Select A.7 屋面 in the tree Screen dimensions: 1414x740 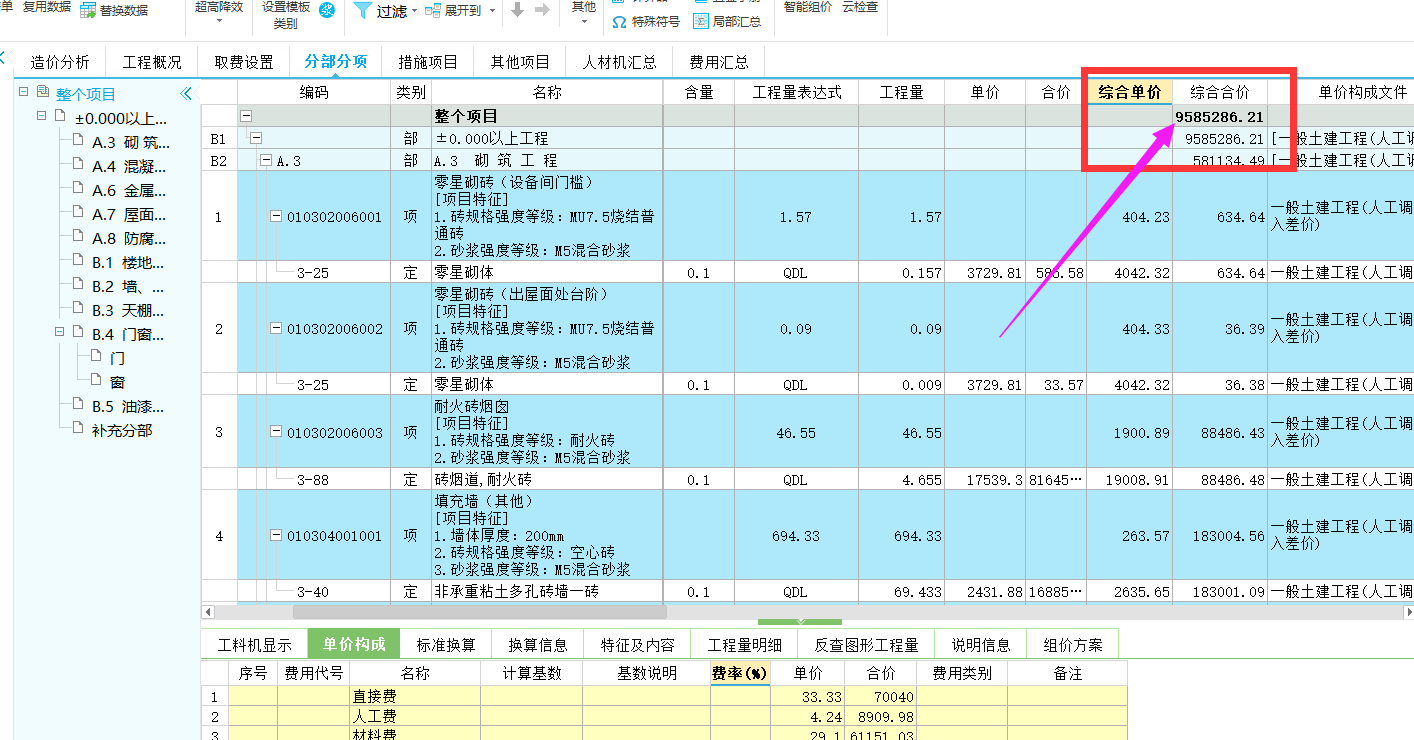point(129,214)
